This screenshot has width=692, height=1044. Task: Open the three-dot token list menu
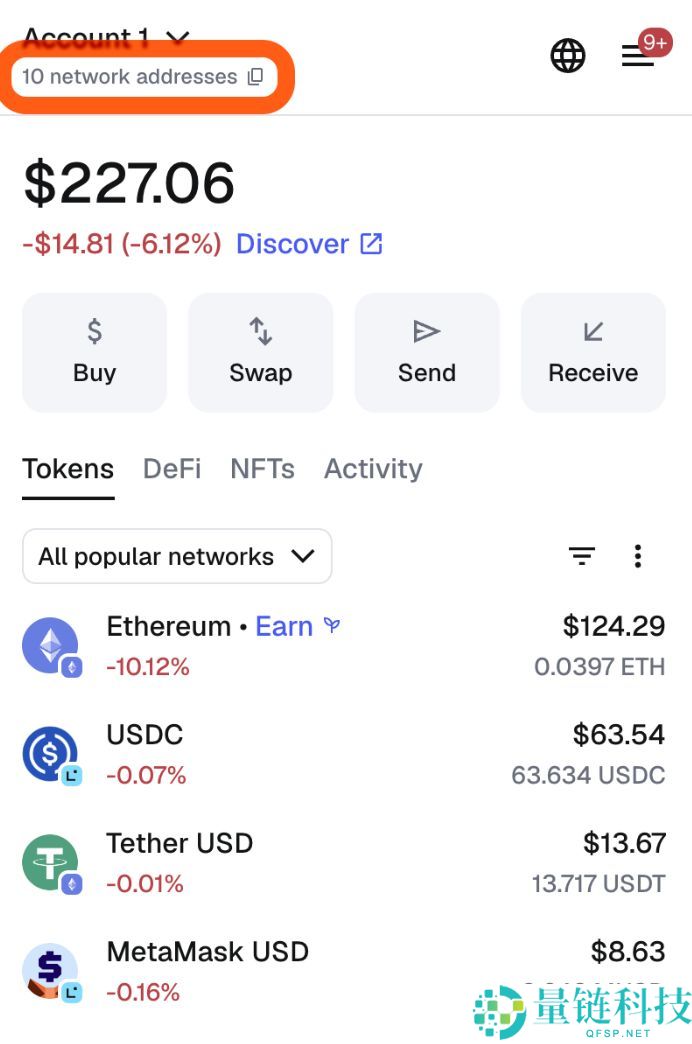pos(637,556)
